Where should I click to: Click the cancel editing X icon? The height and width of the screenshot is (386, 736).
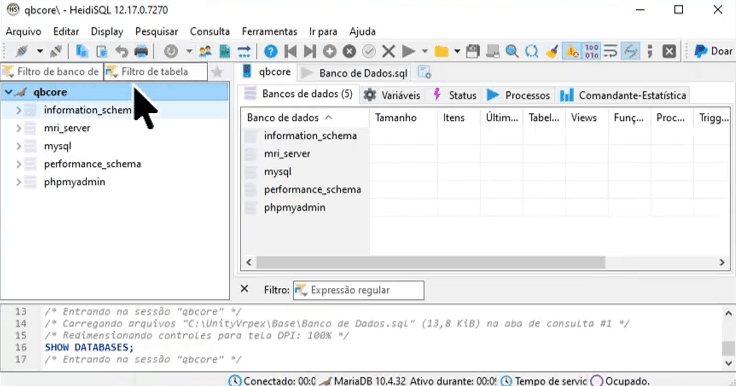[389, 51]
